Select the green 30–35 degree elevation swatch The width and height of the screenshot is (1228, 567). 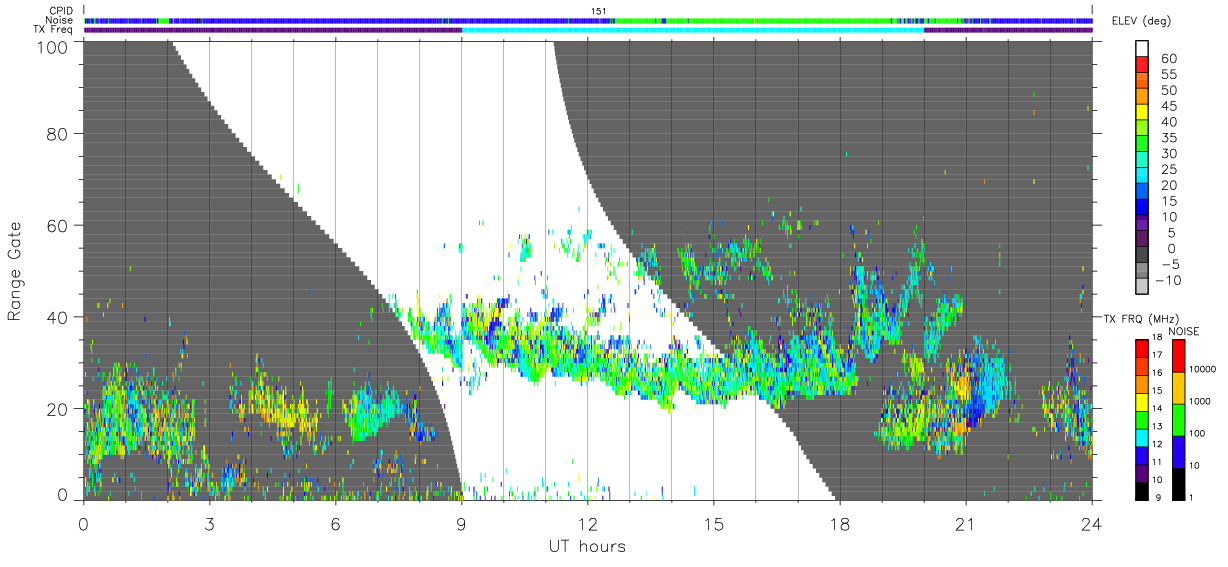coord(1142,145)
